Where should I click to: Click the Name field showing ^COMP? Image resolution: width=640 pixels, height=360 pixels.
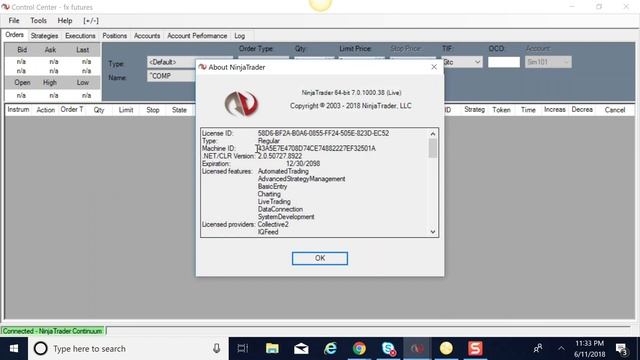pos(171,76)
